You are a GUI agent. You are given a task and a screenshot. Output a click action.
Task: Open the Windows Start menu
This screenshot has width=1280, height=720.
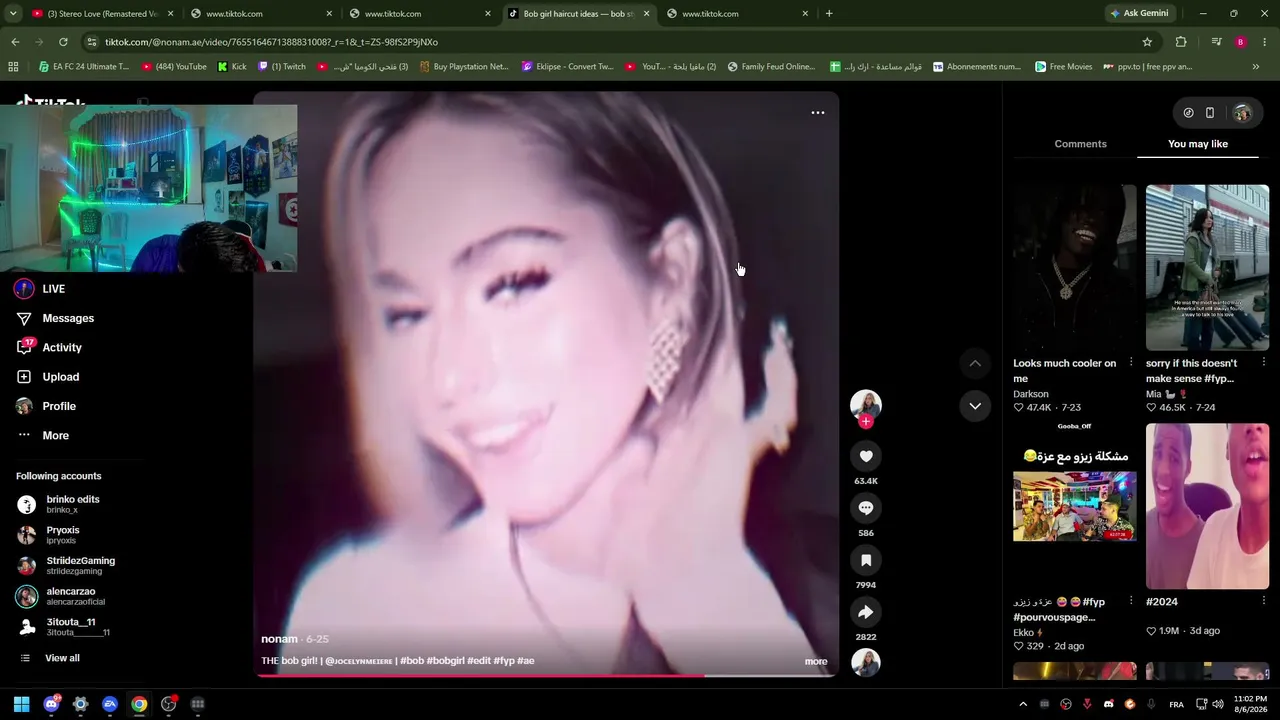tap(21, 704)
